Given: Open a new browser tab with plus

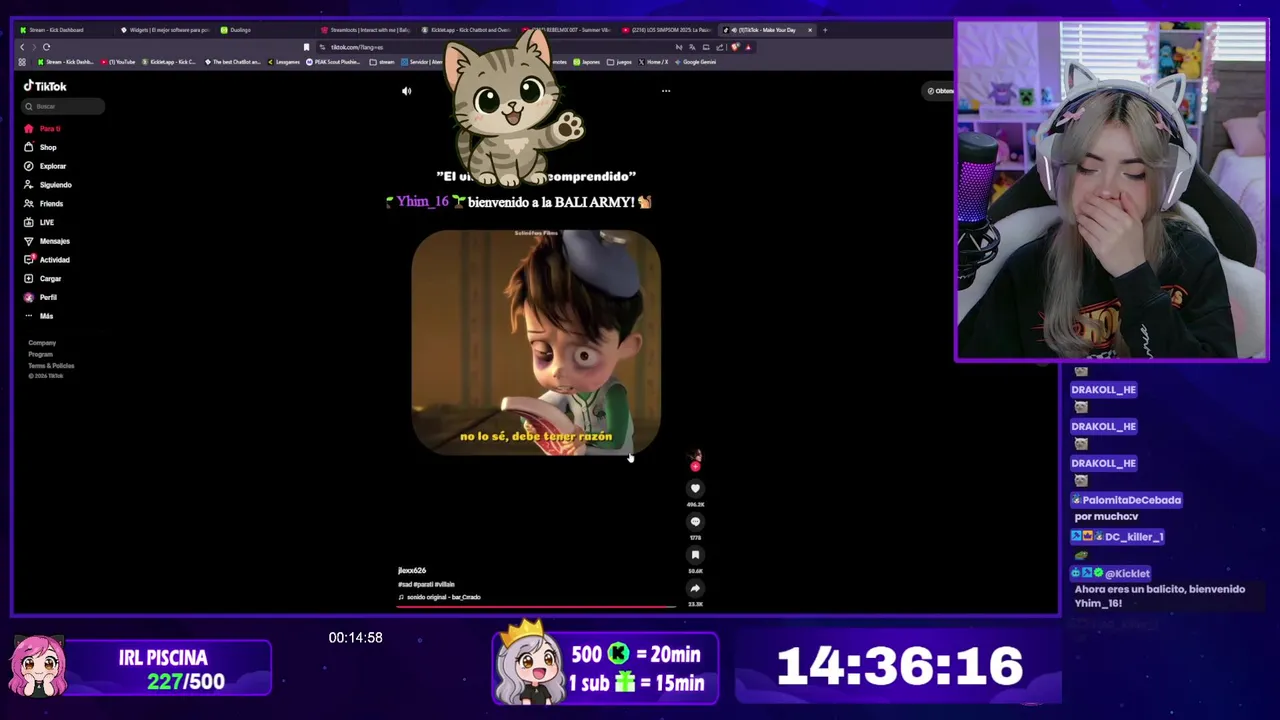Looking at the screenshot, I should tap(825, 30).
